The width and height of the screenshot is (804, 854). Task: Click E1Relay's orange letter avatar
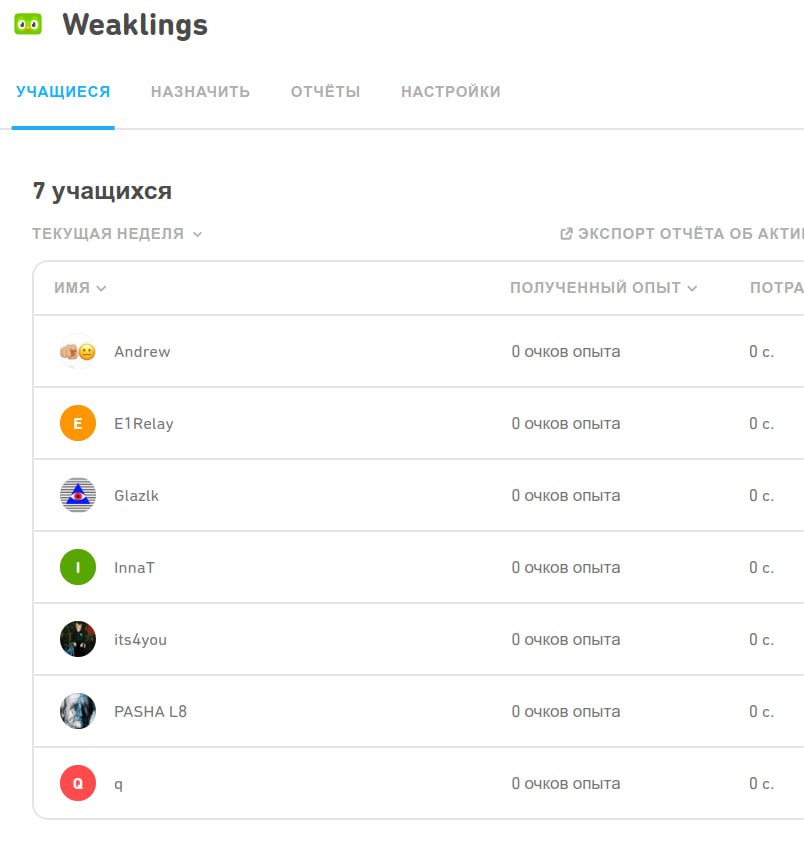78,424
